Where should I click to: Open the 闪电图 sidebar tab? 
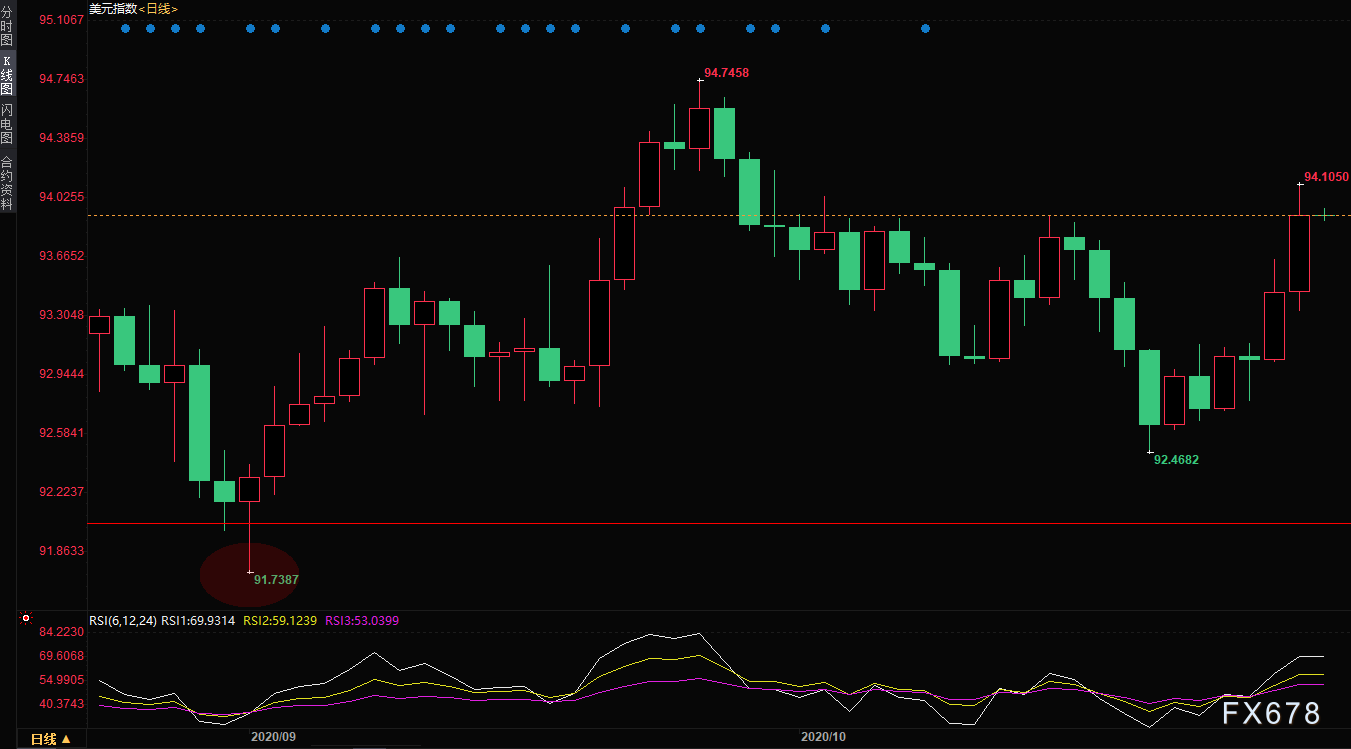pos(7,123)
